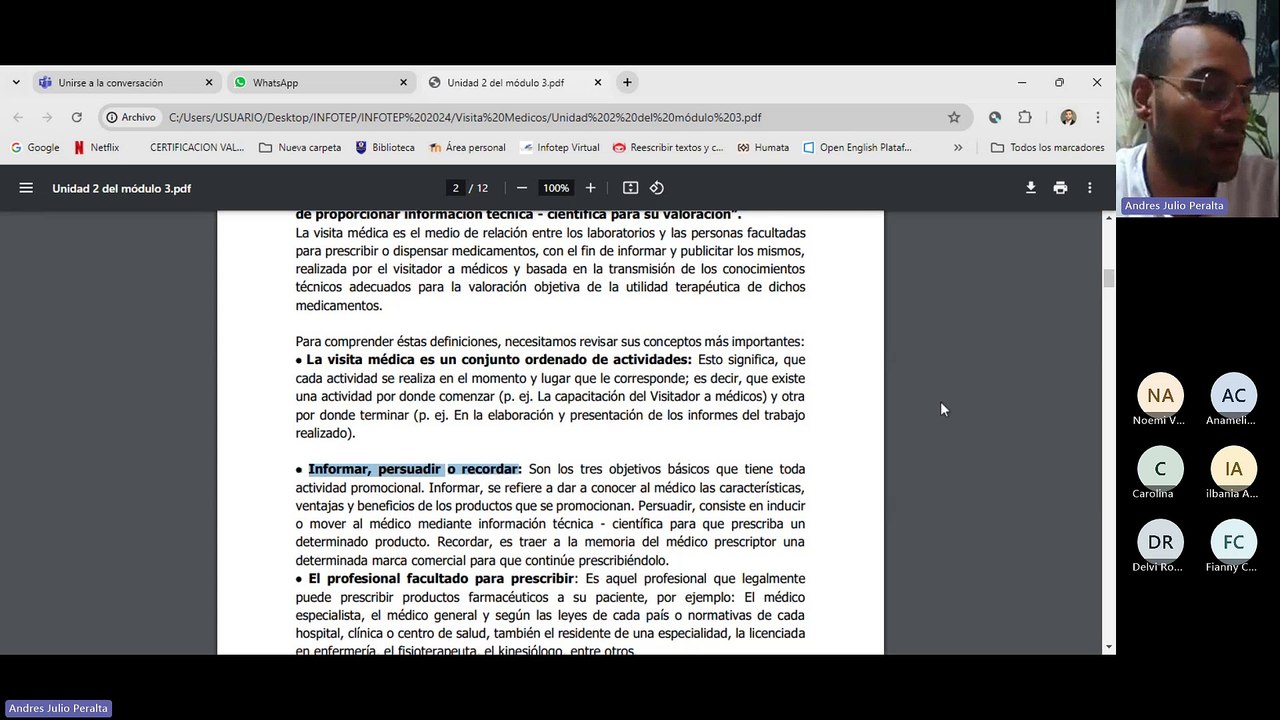Open the Área personal bookmark
Screen dimensions: 1280x720
[467, 147]
